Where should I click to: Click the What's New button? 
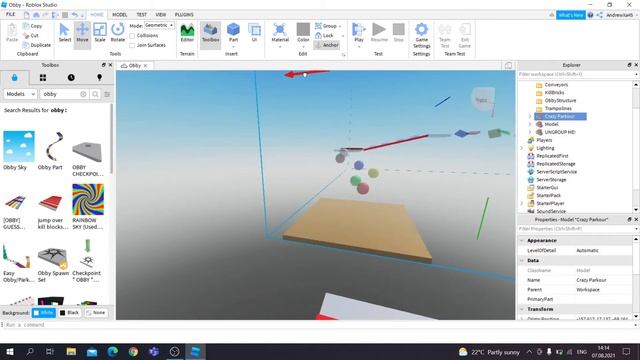click(x=571, y=15)
